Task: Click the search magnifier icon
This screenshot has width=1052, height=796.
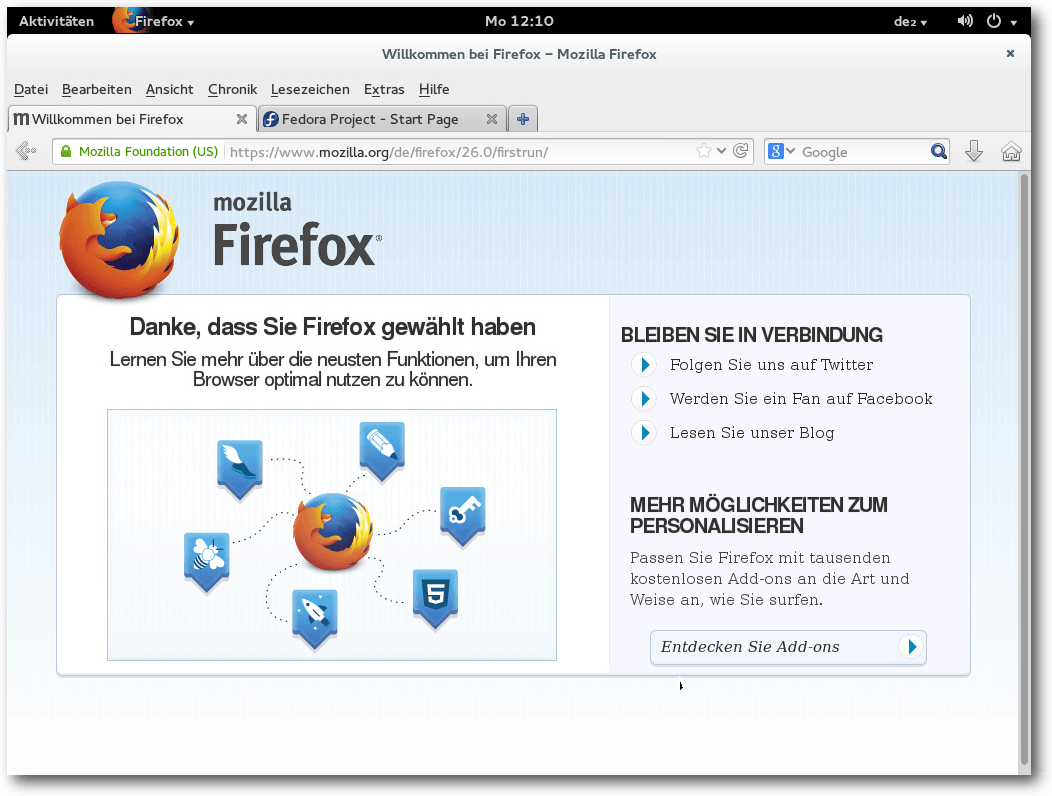Action: [x=938, y=151]
